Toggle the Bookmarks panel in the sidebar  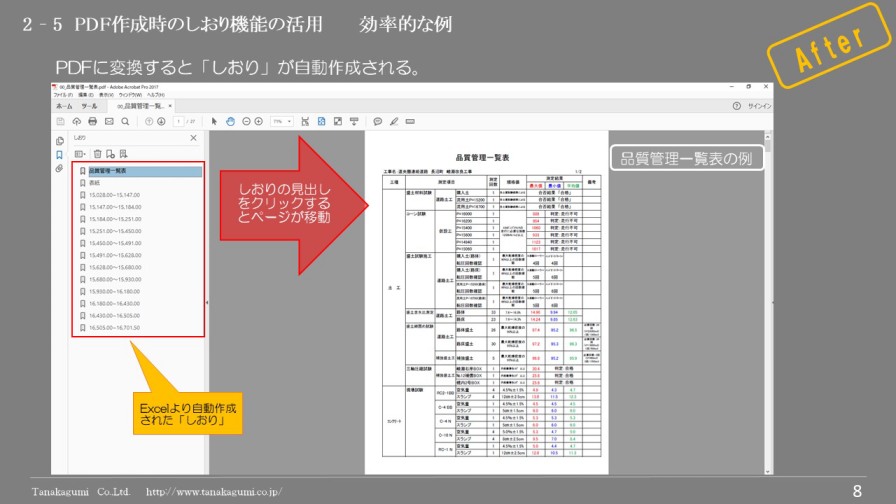tap(60, 154)
